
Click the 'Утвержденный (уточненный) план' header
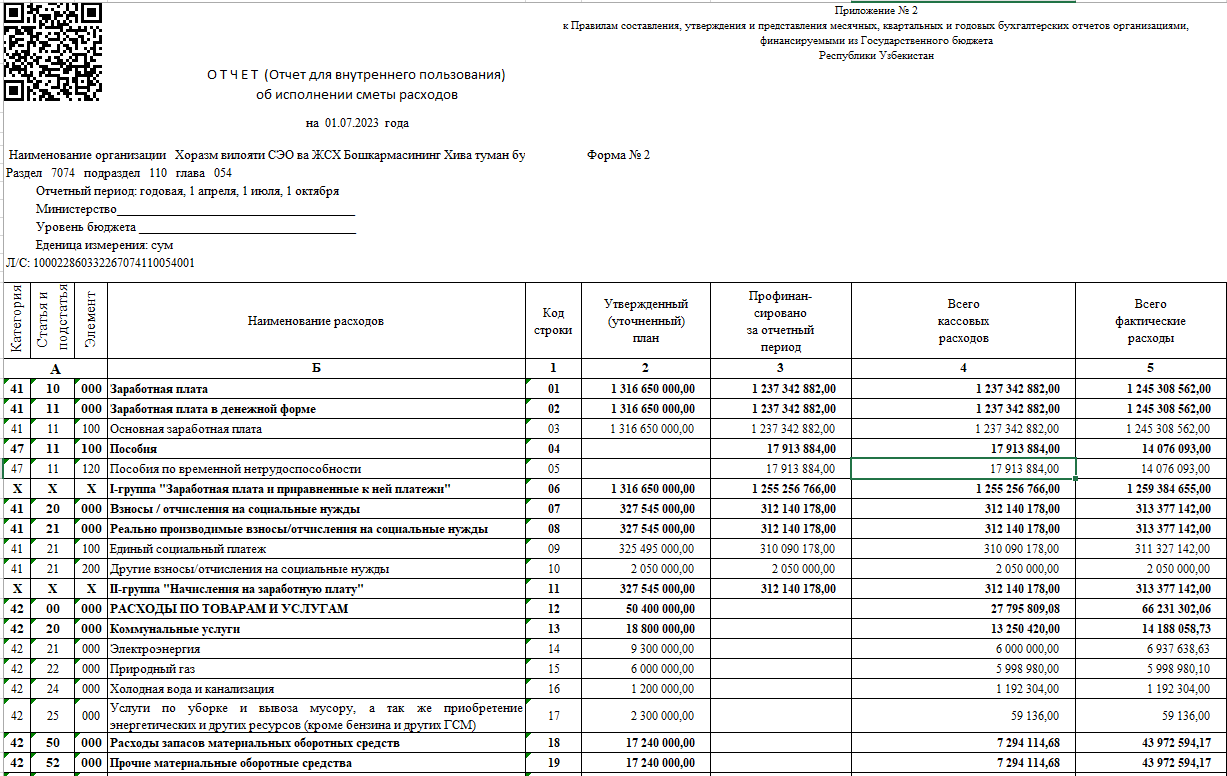646,321
